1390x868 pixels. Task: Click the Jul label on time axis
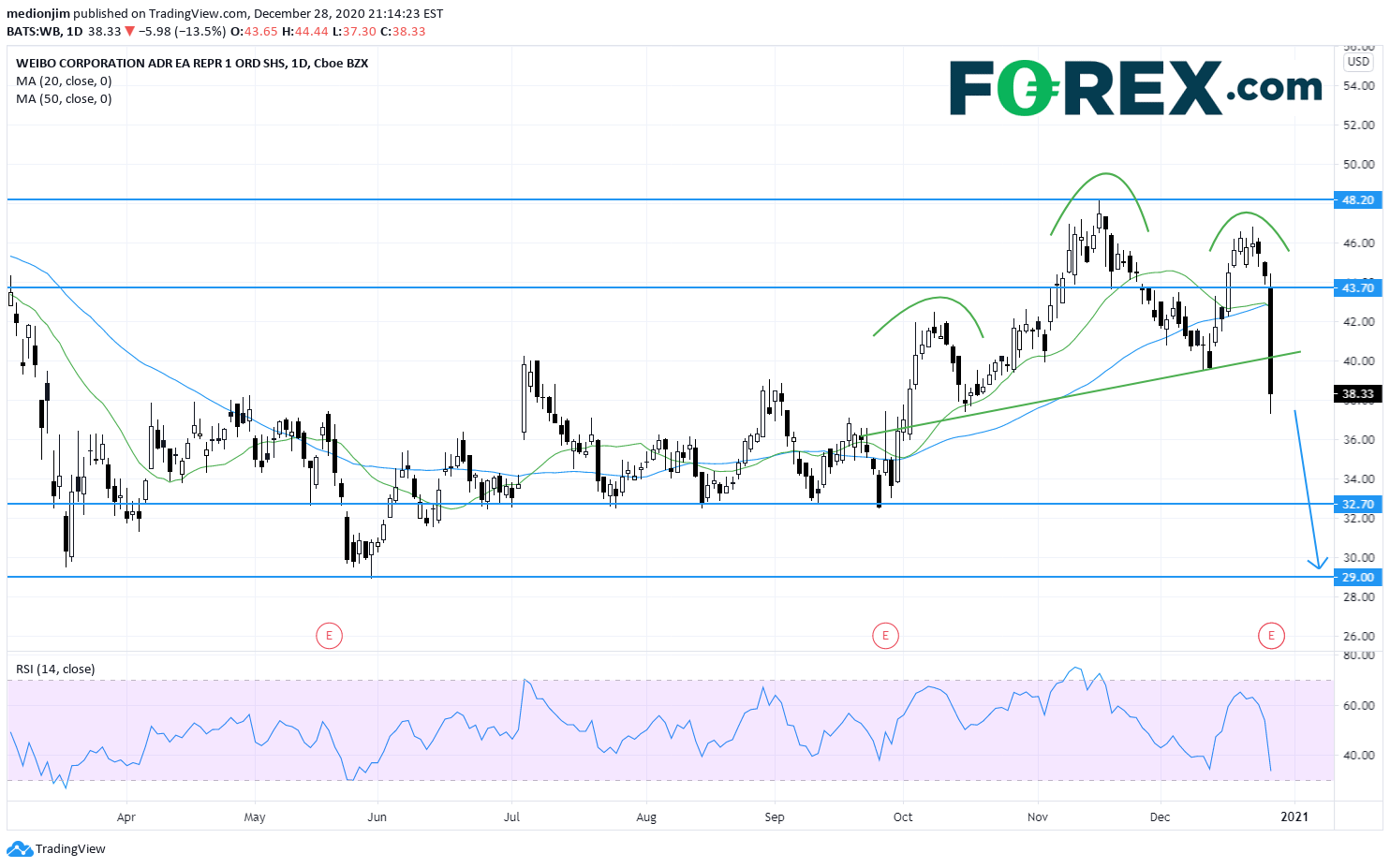511,817
